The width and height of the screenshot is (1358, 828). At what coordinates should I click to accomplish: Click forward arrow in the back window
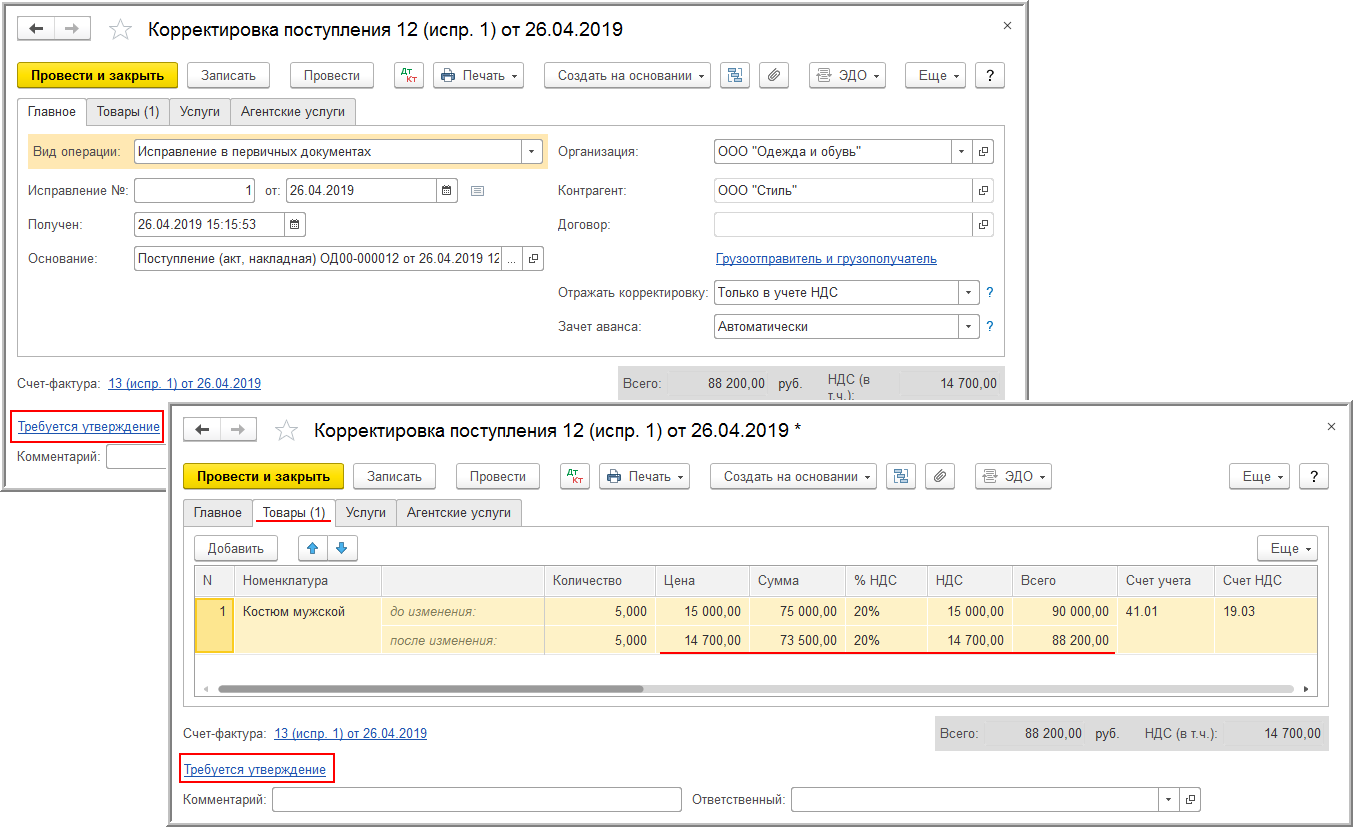pyautogui.click(x=72, y=29)
